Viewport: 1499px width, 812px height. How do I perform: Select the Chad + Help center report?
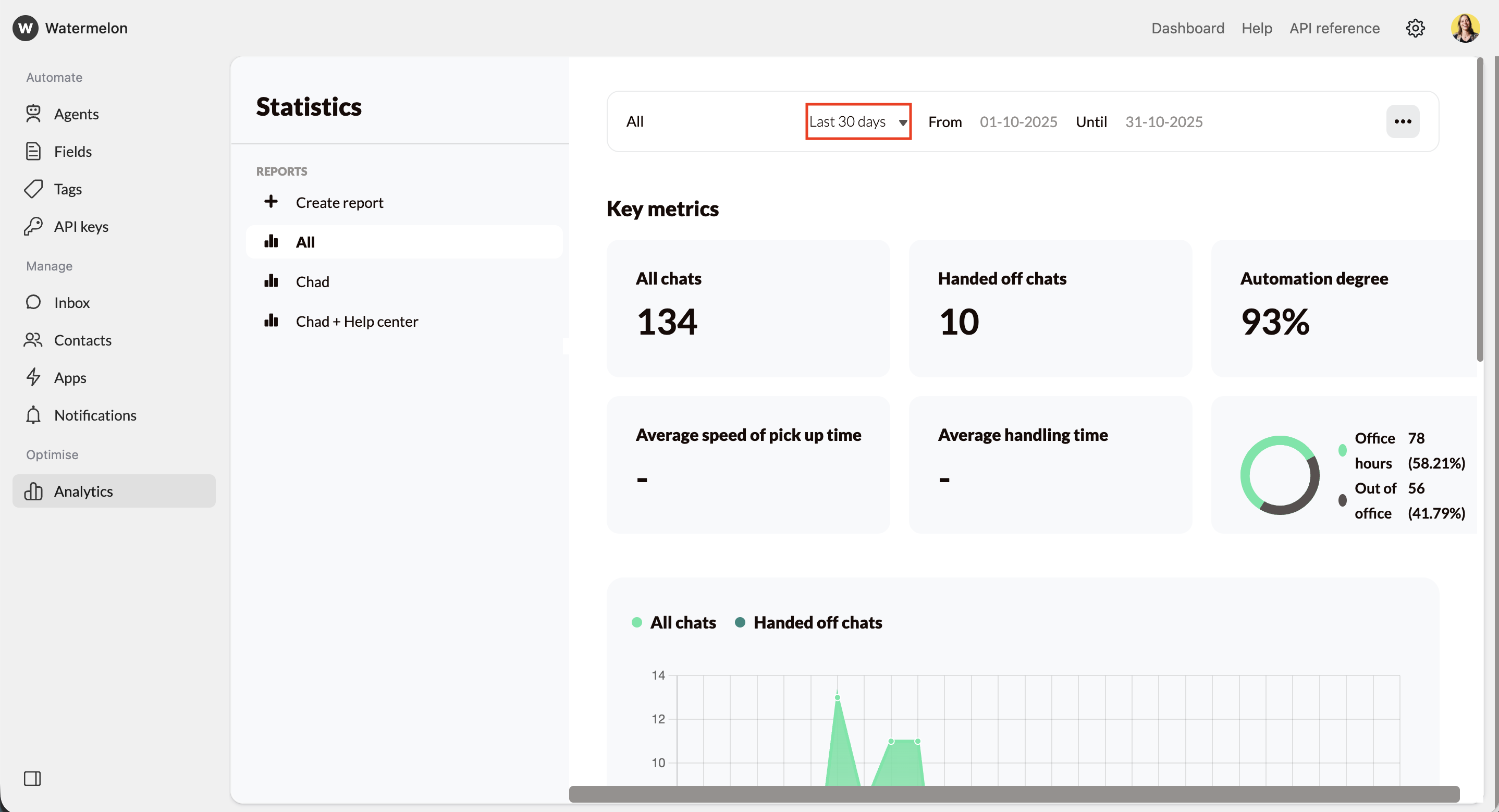coord(357,321)
